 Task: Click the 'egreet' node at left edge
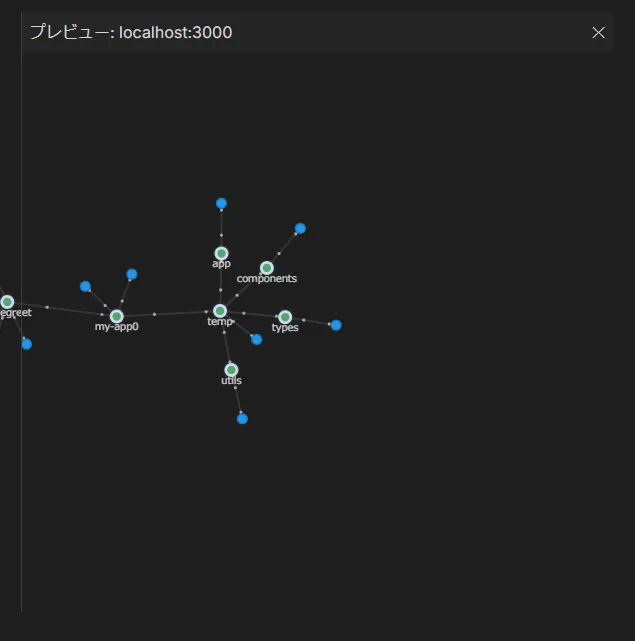[x=7, y=302]
